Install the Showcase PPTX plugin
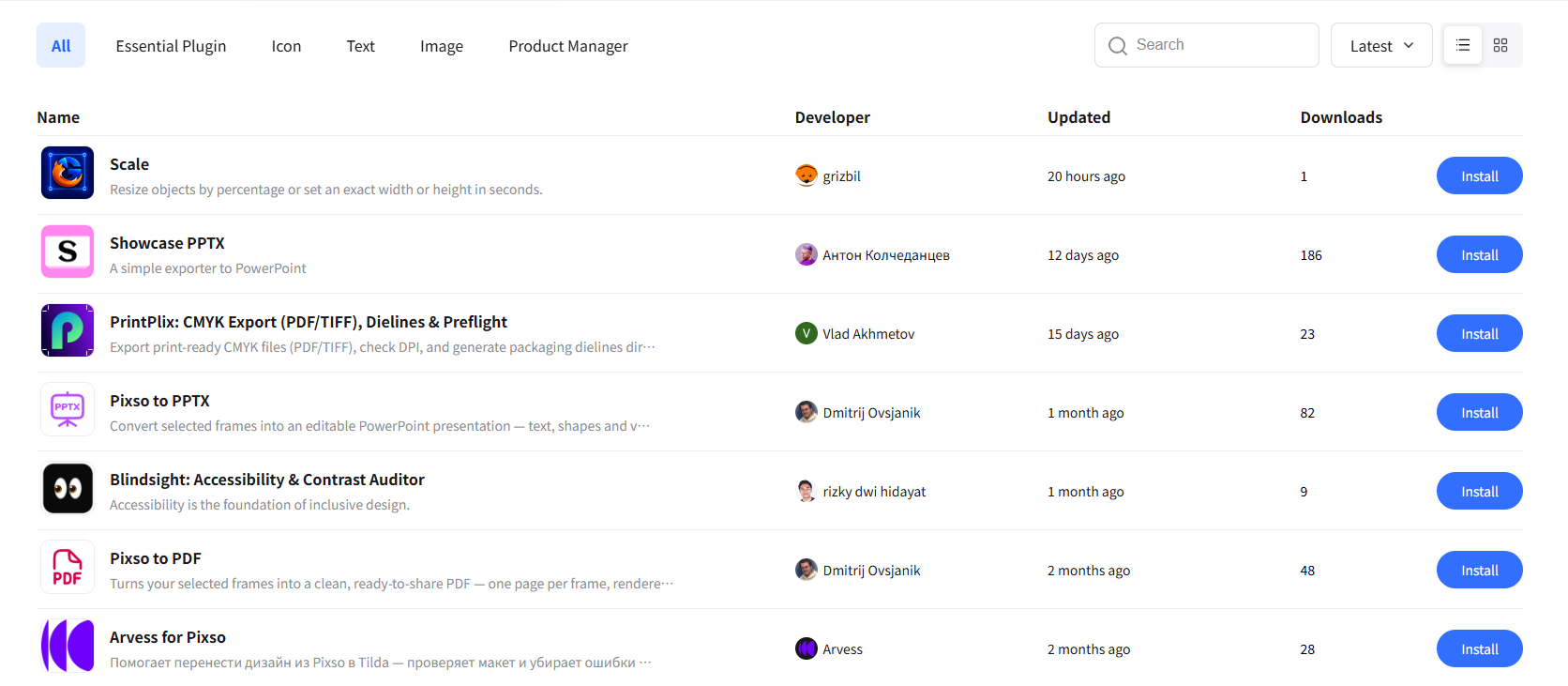Screen dimensions: 1568x686 click(x=1480, y=254)
